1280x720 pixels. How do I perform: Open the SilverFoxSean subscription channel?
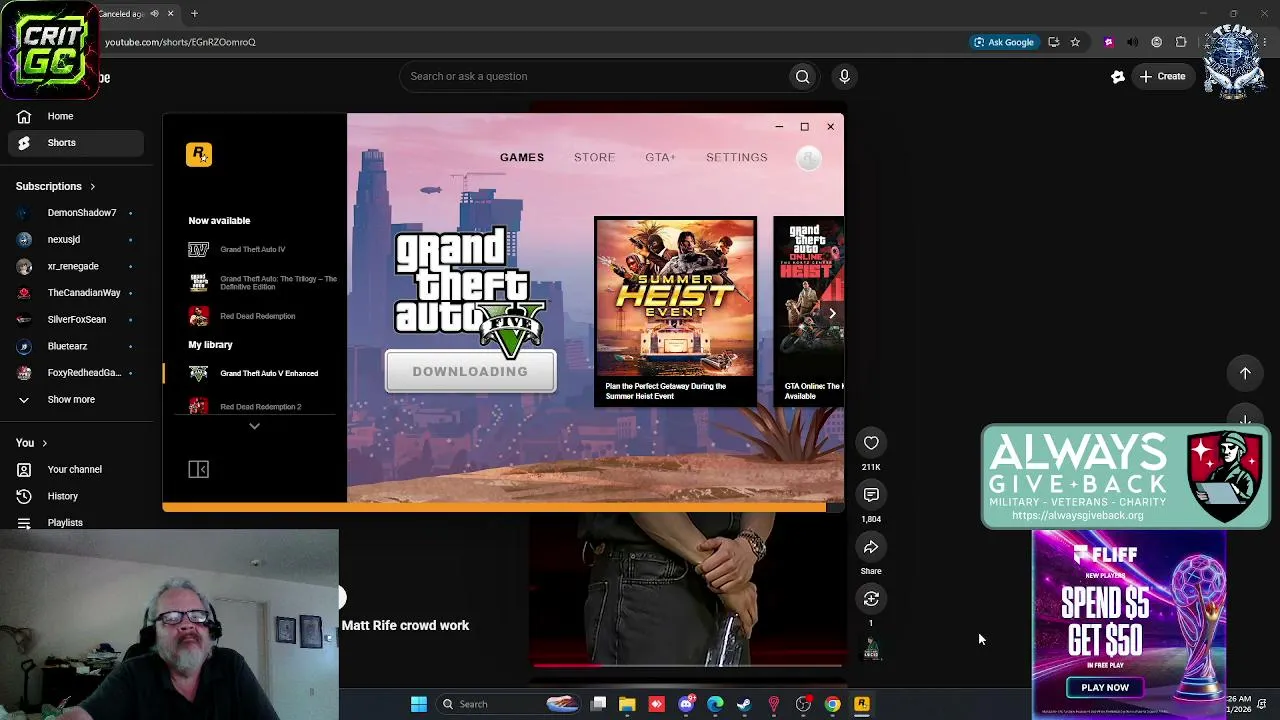tap(76, 320)
